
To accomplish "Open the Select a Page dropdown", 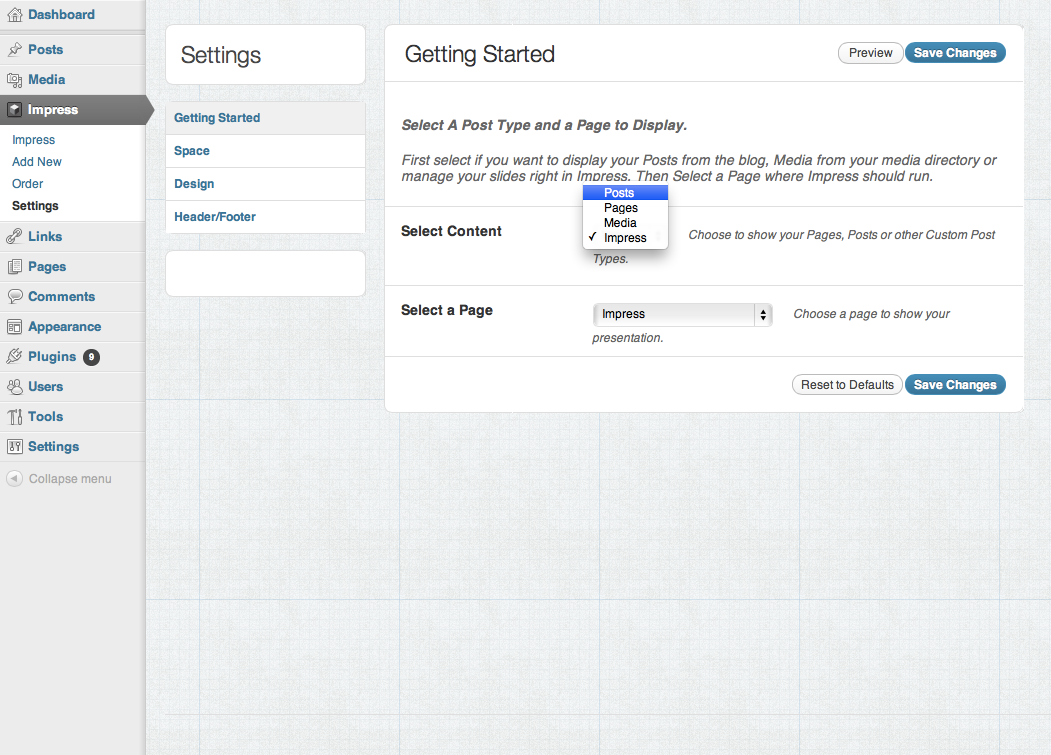I will pos(682,315).
